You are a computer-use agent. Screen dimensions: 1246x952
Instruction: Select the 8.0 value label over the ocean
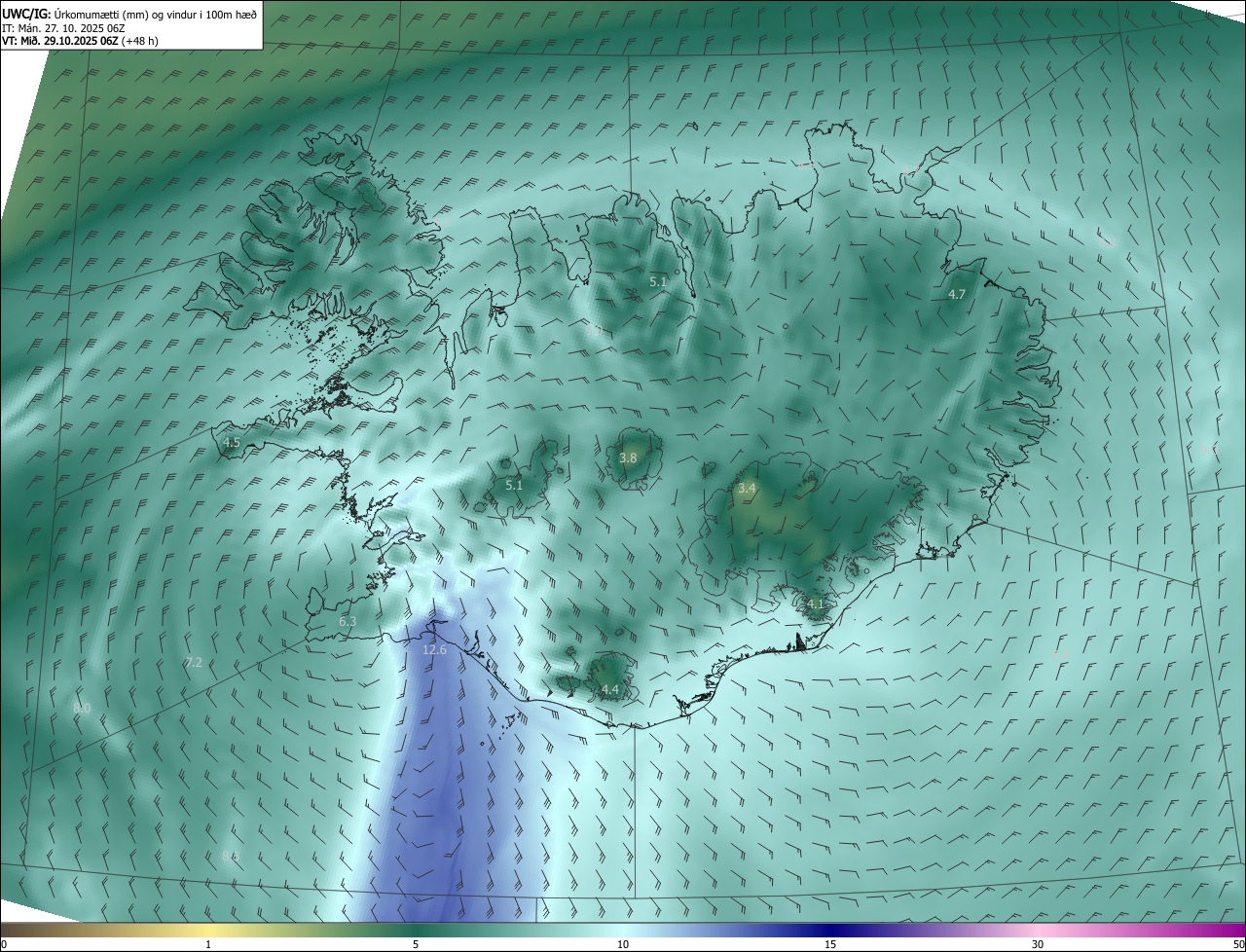(x=82, y=708)
